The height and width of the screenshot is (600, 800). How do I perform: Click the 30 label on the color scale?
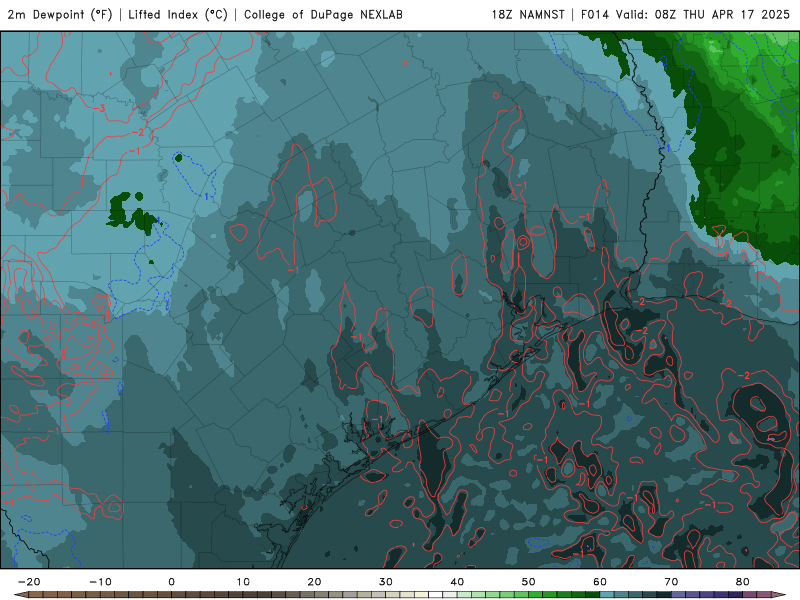(x=386, y=582)
